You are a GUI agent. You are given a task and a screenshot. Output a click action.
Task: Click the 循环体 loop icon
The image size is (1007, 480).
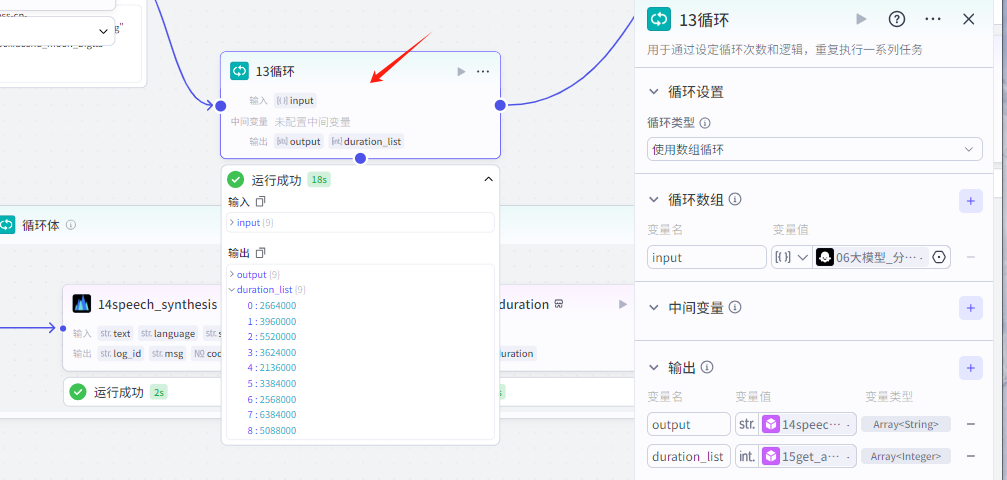click(6, 225)
